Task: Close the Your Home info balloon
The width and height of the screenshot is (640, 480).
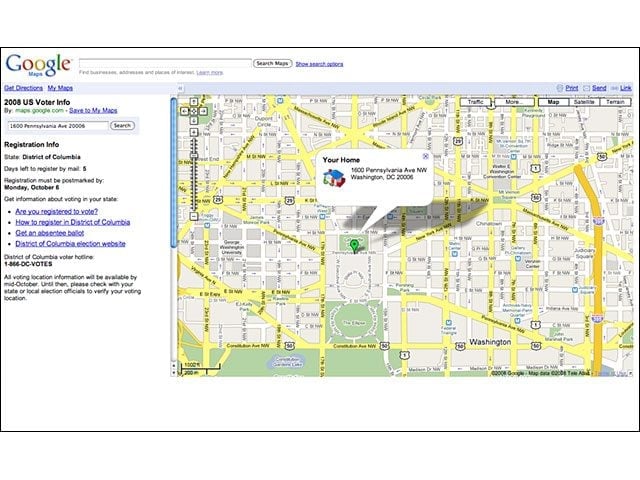Action: 425,156
